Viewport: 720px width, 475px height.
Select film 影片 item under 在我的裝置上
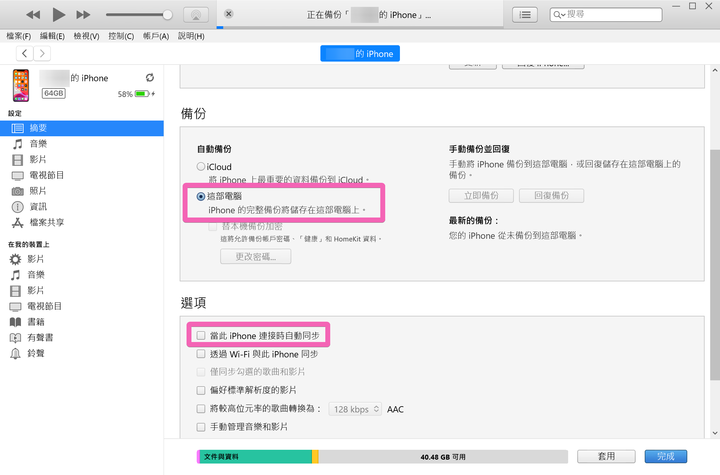pyautogui.click(x=82, y=290)
